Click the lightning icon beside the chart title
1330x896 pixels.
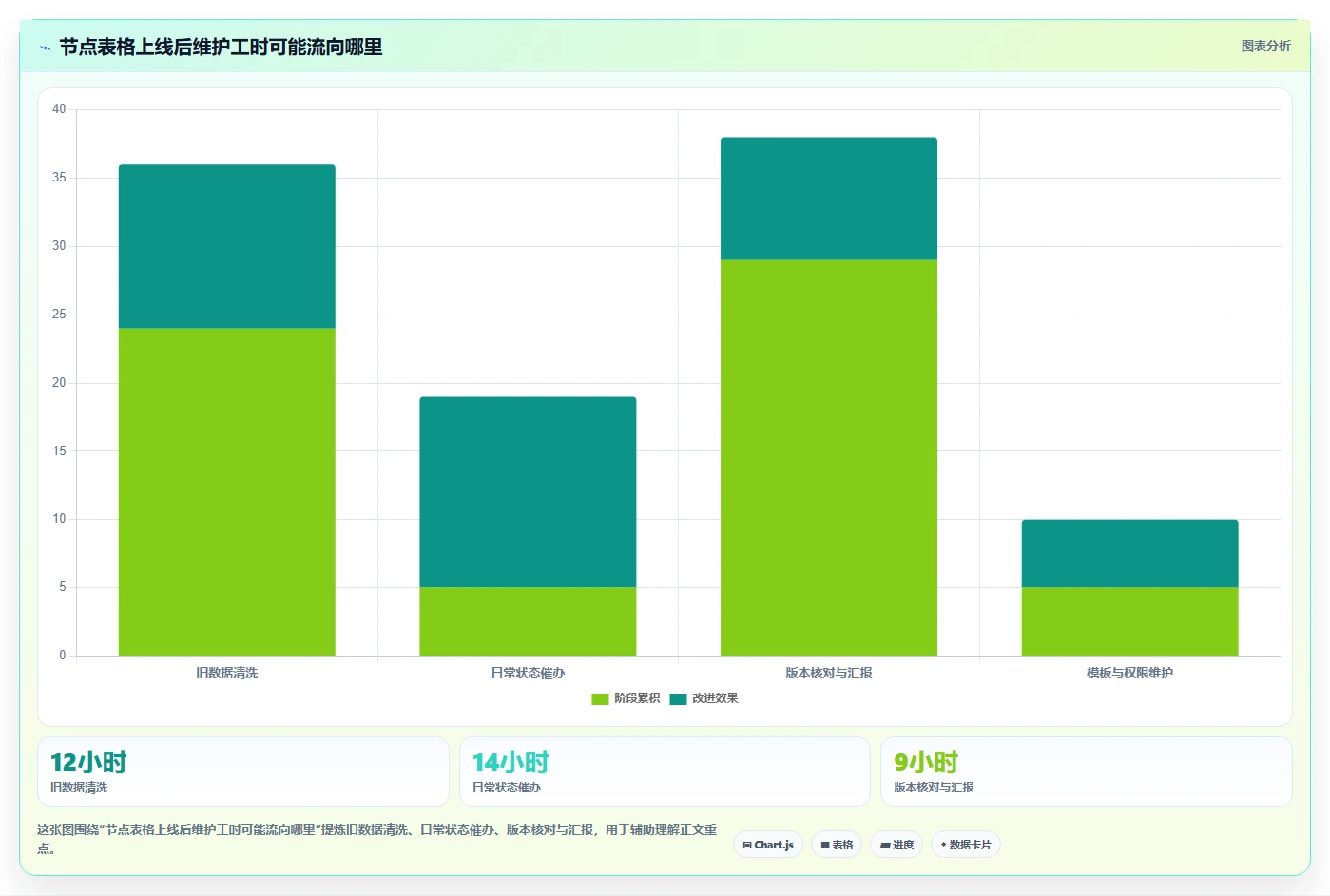45,48
